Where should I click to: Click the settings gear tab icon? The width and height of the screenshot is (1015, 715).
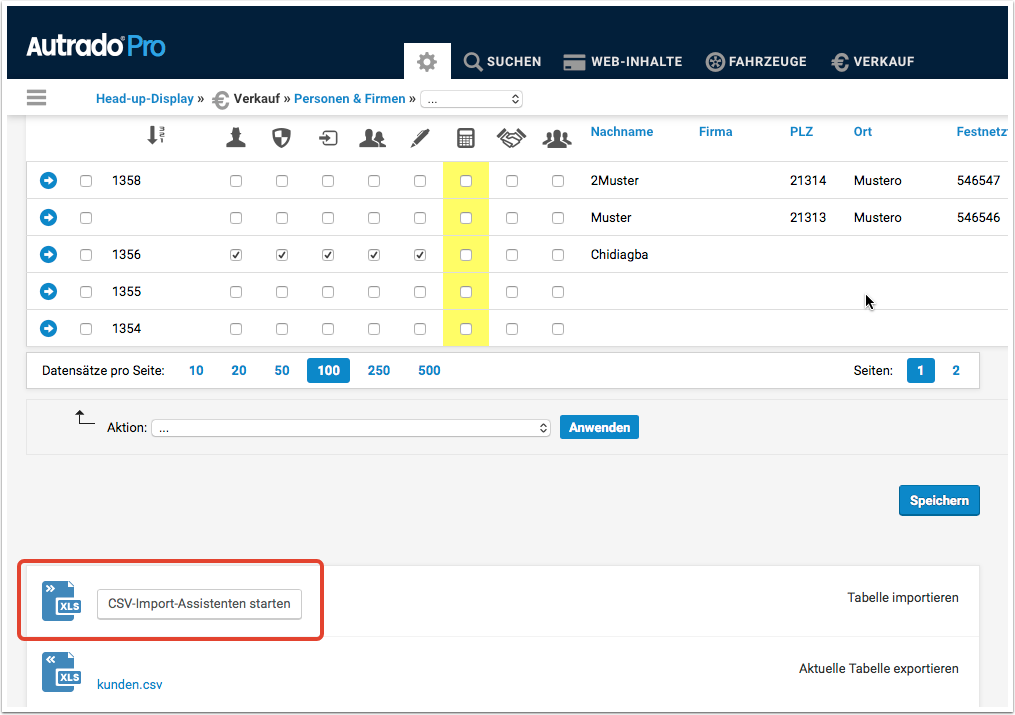427,62
